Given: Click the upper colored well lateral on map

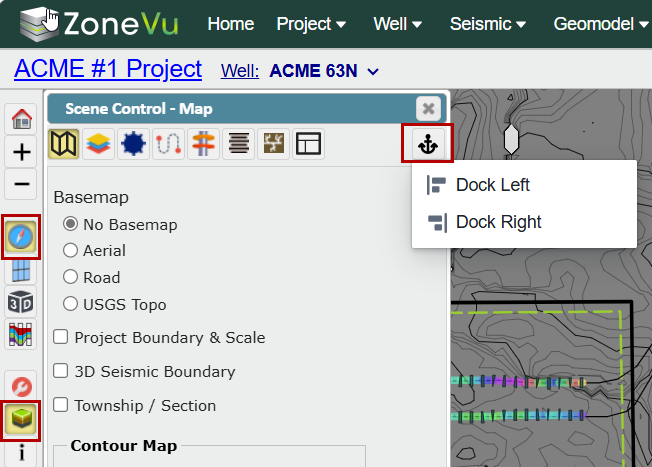Looking at the screenshot, I should [519, 381].
